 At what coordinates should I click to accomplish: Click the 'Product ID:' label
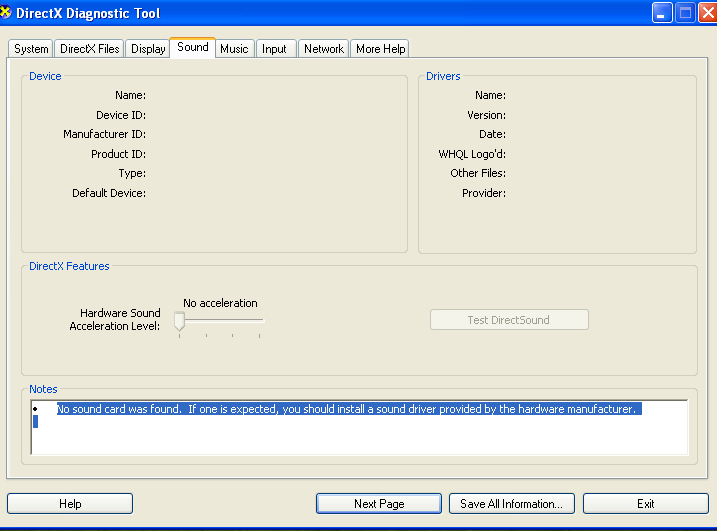click(x=118, y=154)
